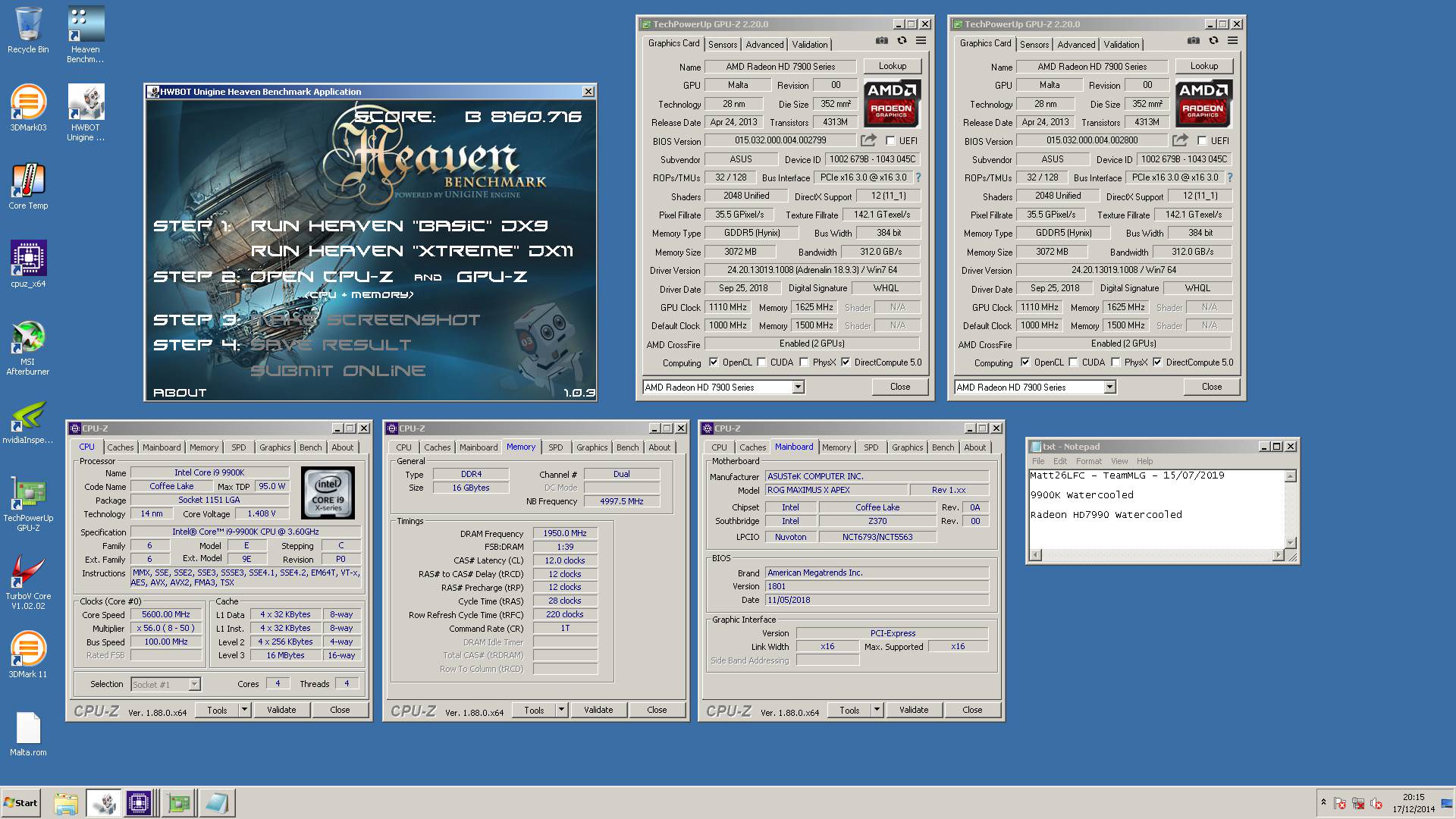Click bus interface question mark in right GPU-Z
This screenshot has height=819, width=1456.
click(x=1230, y=177)
